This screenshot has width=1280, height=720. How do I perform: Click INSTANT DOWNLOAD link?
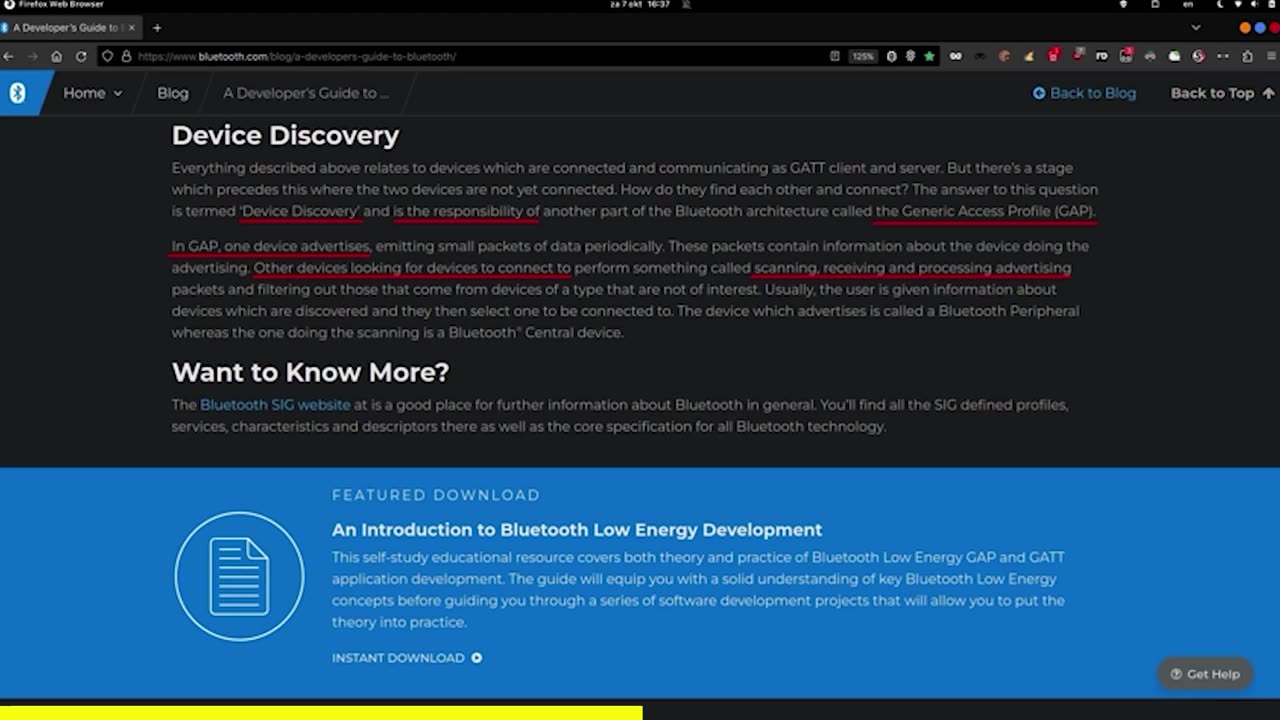(407, 658)
